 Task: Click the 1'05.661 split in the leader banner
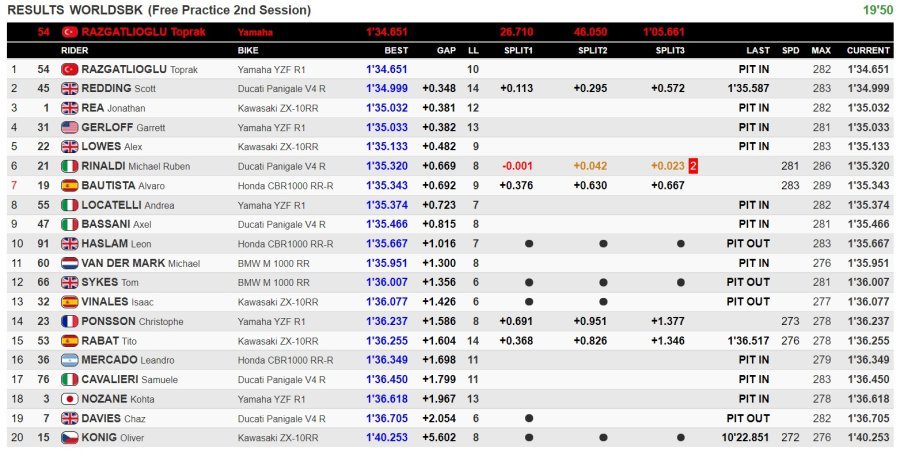[664, 32]
